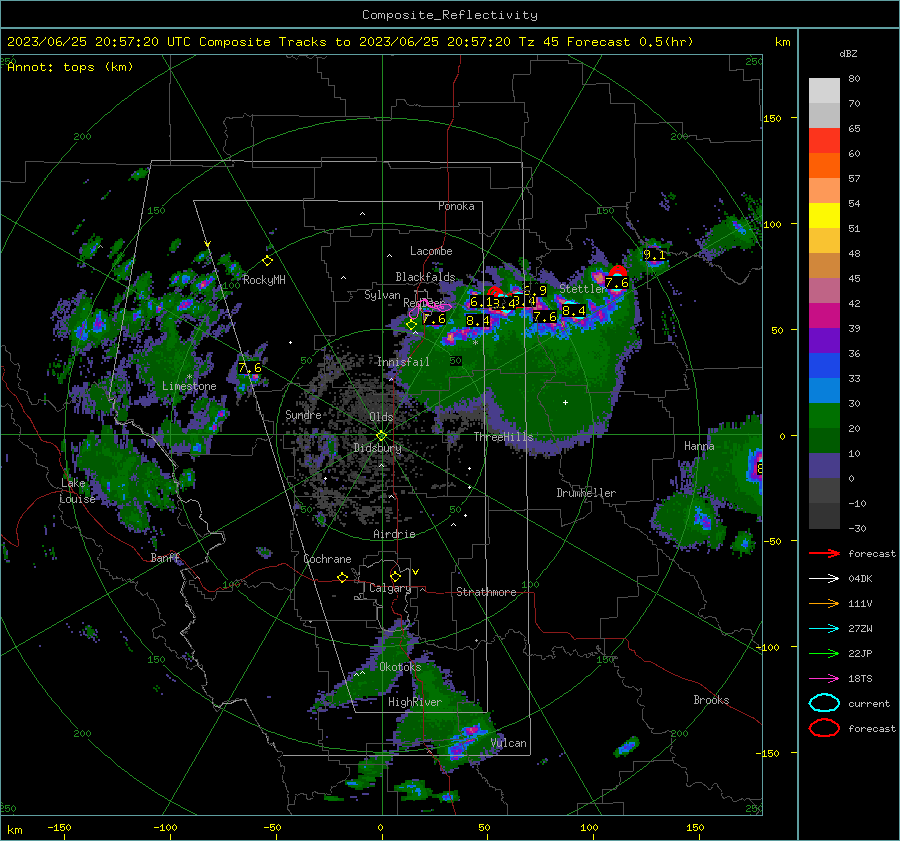Click the yellow diamond marker below RedDeer
Viewport: 900px width, 841px height.
(x=411, y=325)
